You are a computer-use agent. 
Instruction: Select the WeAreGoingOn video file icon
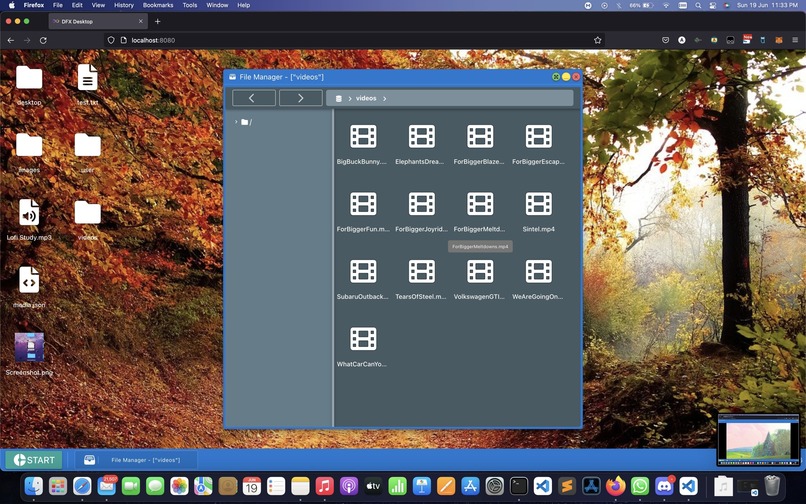click(539, 271)
